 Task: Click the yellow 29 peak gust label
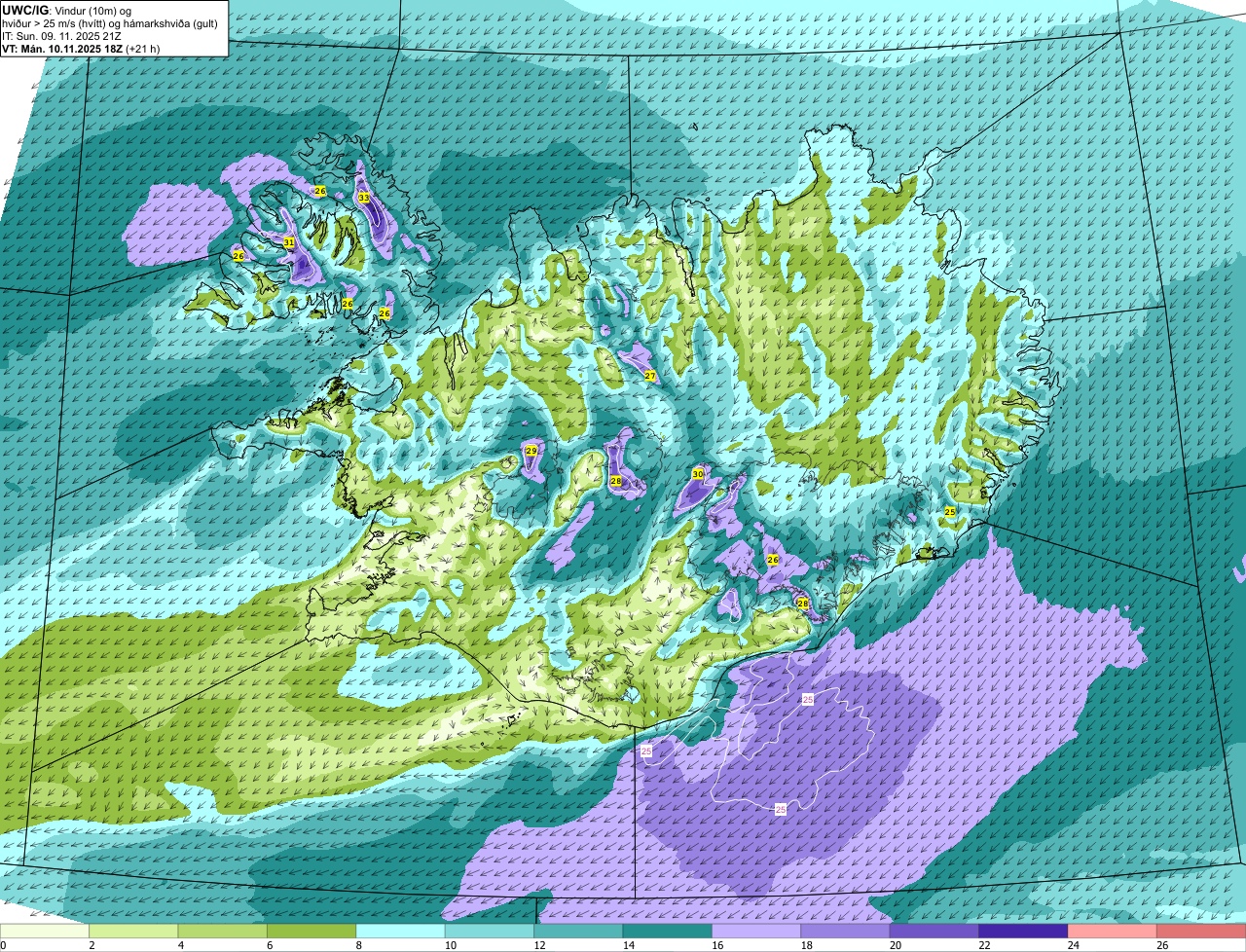point(531,451)
